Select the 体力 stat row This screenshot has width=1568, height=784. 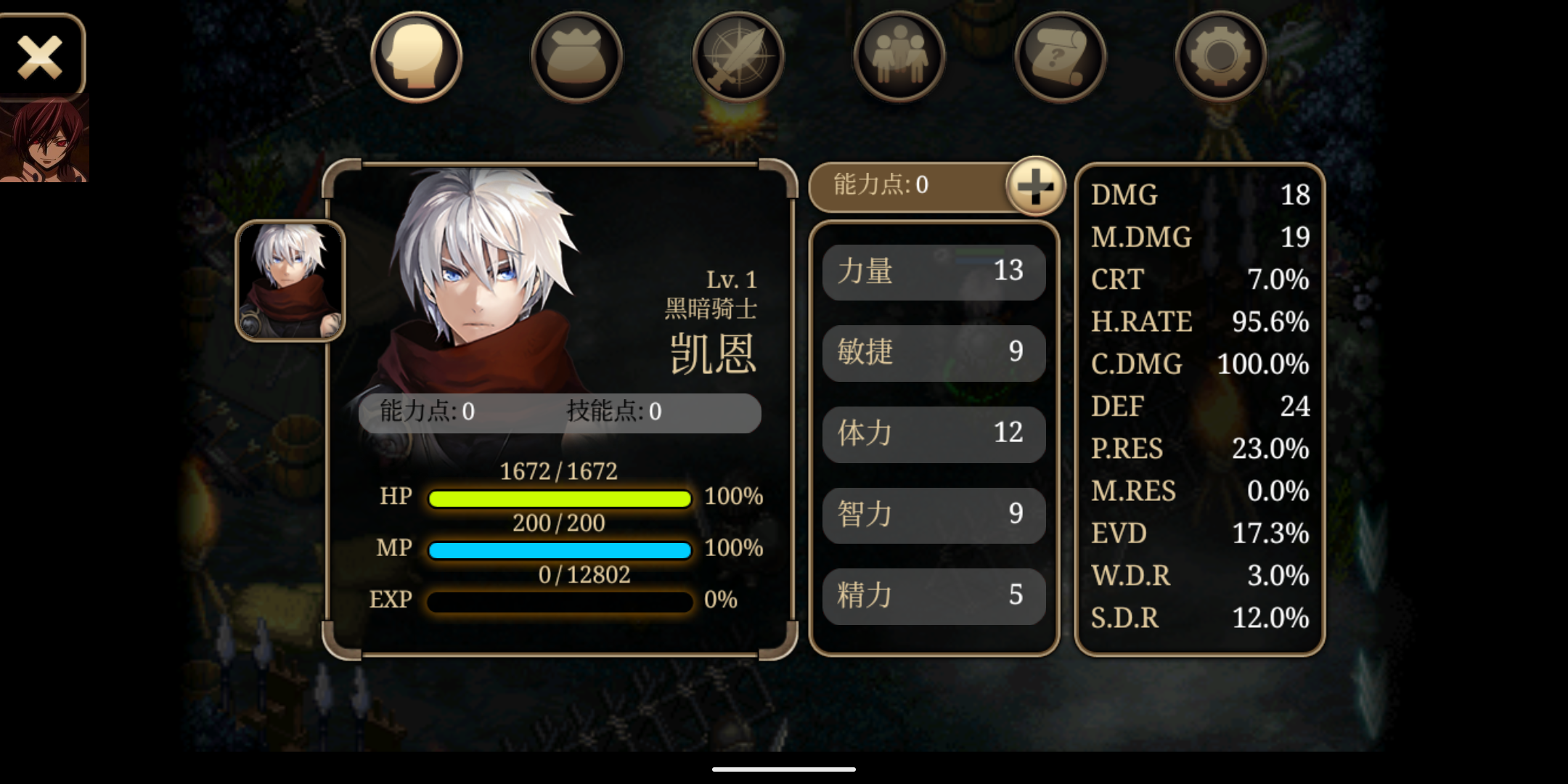[x=934, y=434]
